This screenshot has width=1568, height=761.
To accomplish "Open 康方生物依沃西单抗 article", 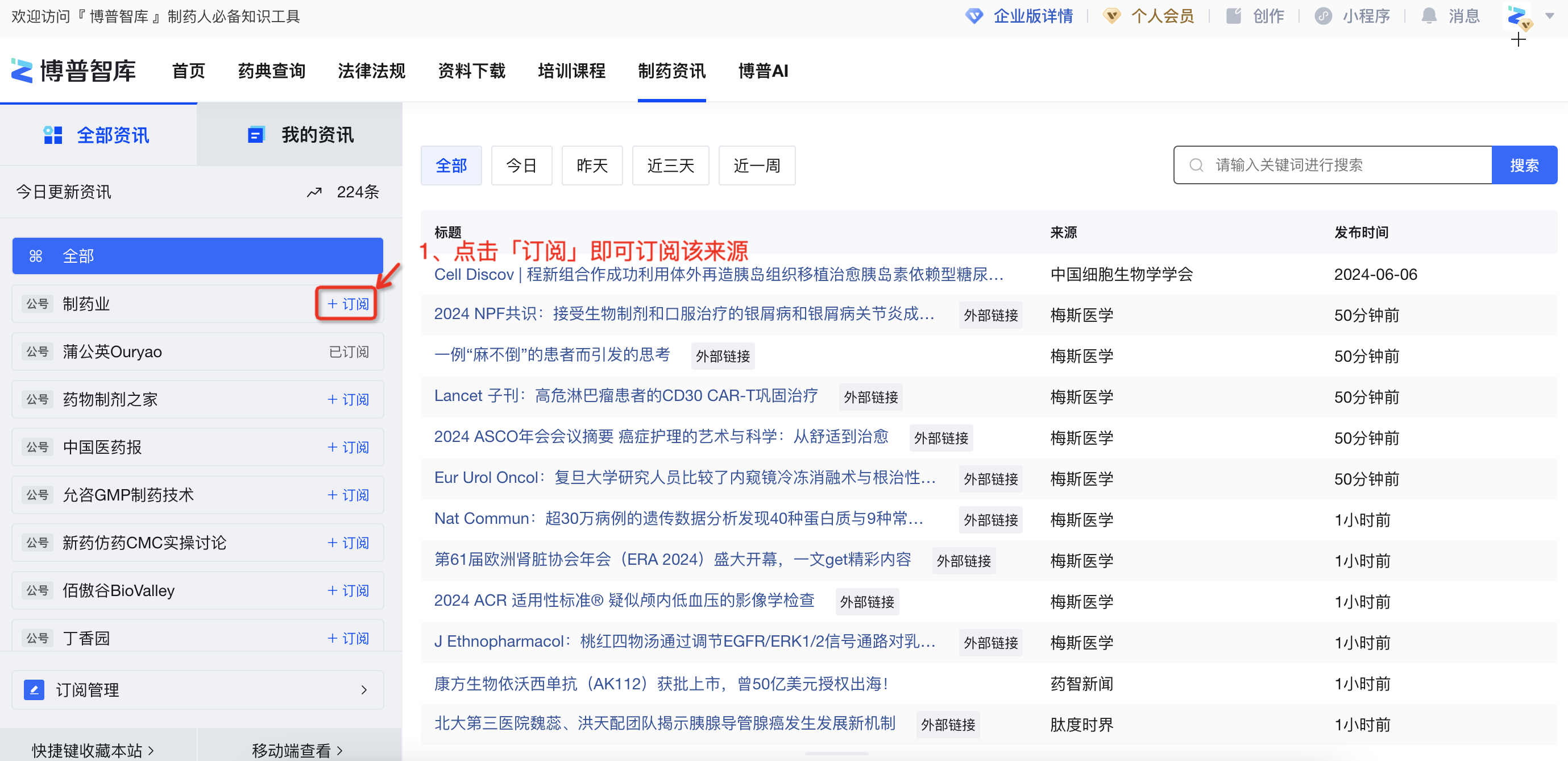I will click(x=661, y=684).
